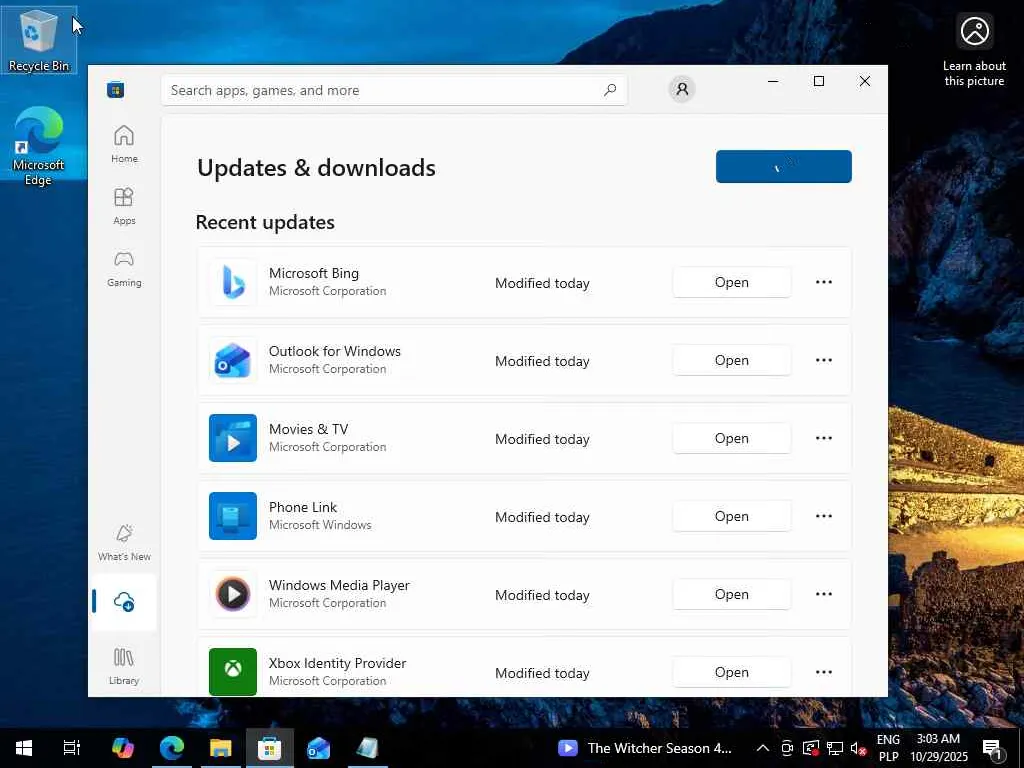Open The Witcher Season 4 news widget
Screen dimensions: 1024x768
645,748
